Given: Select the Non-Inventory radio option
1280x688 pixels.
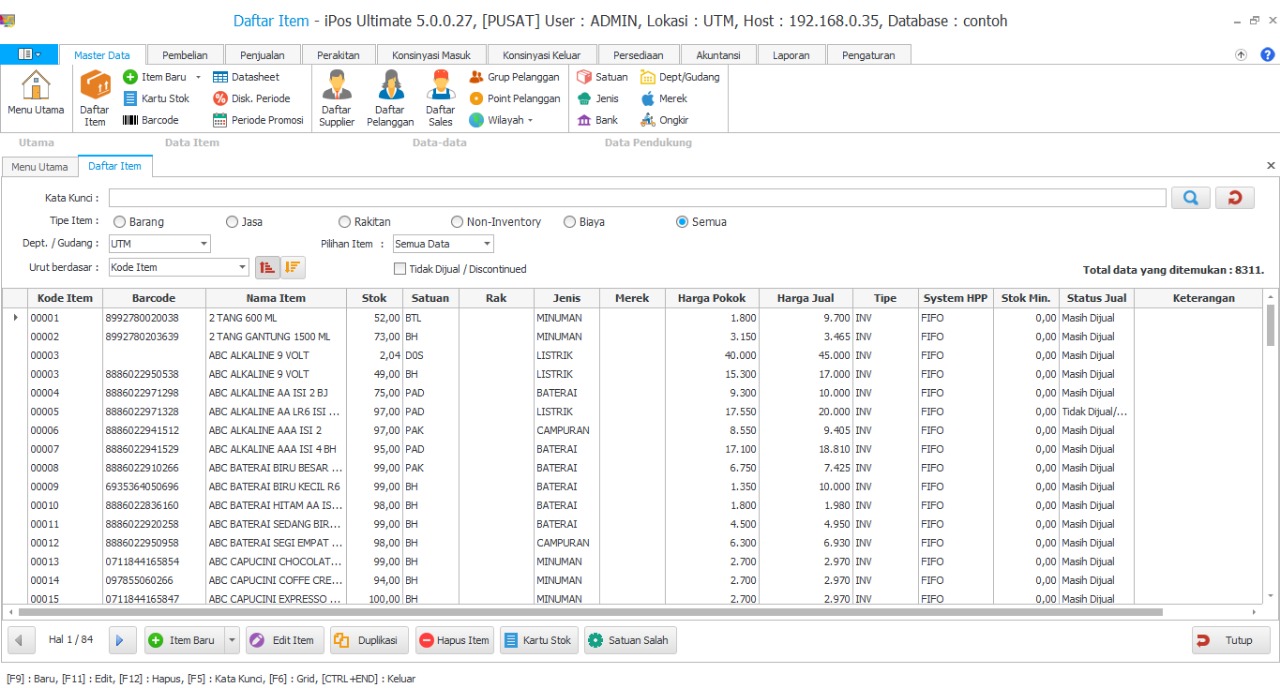Looking at the screenshot, I should coord(457,222).
